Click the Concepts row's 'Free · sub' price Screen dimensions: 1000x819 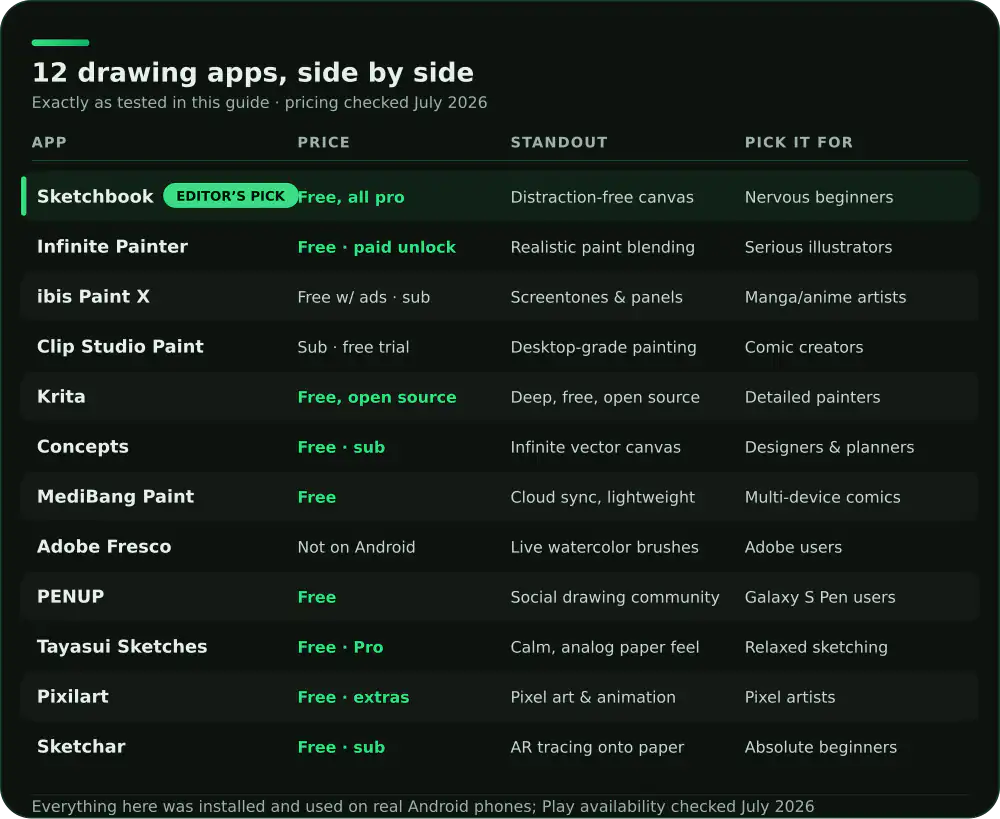click(341, 447)
